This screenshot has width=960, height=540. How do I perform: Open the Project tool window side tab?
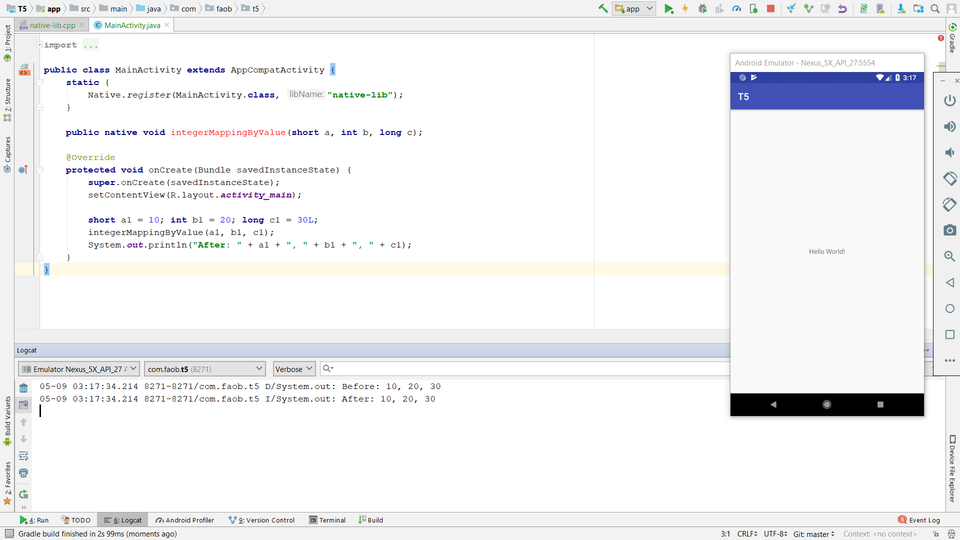coord(7,43)
